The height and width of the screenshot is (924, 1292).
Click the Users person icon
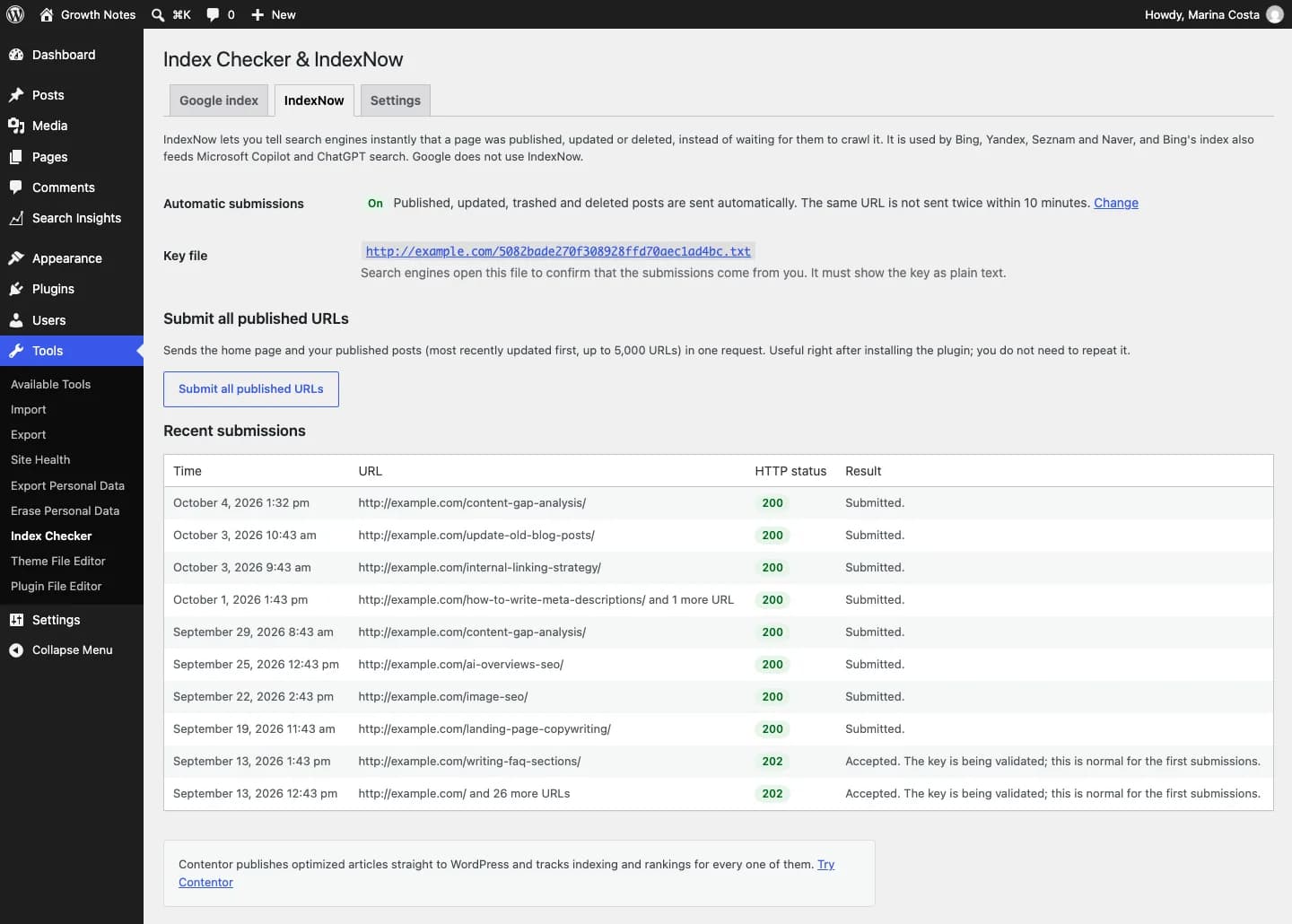pos(16,320)
